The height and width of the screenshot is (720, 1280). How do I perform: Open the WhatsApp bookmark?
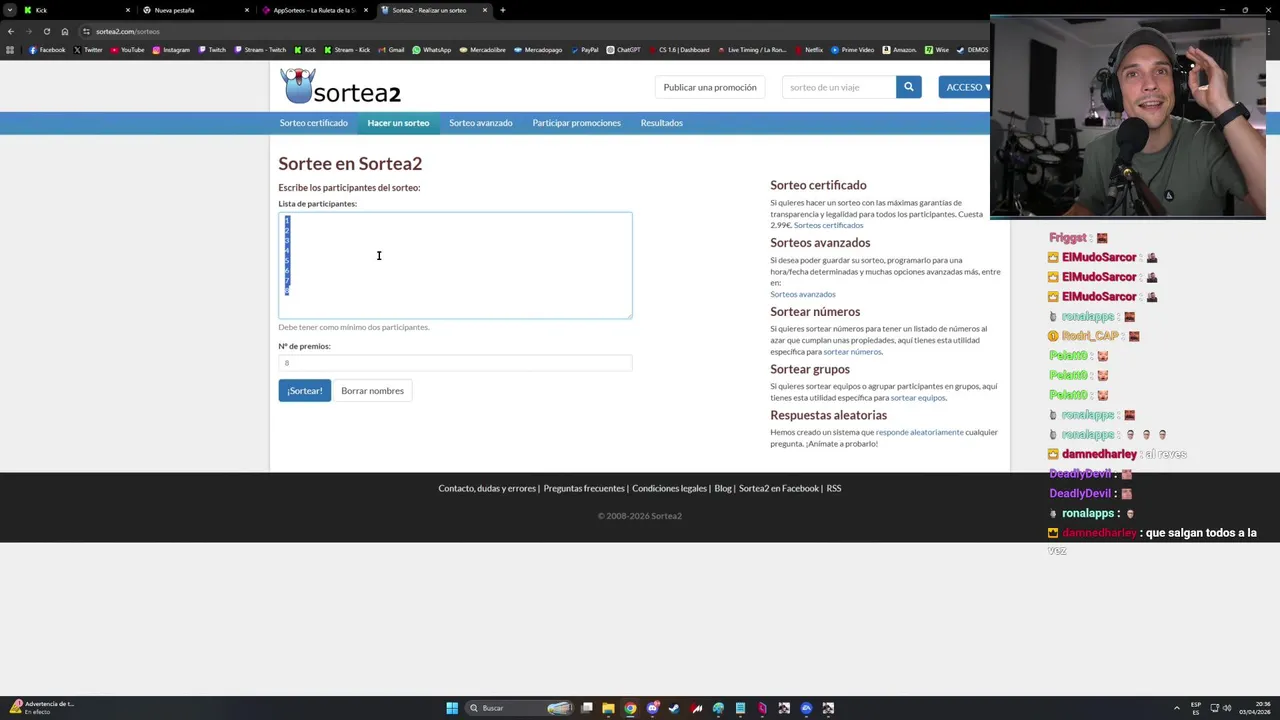(431, 50)
